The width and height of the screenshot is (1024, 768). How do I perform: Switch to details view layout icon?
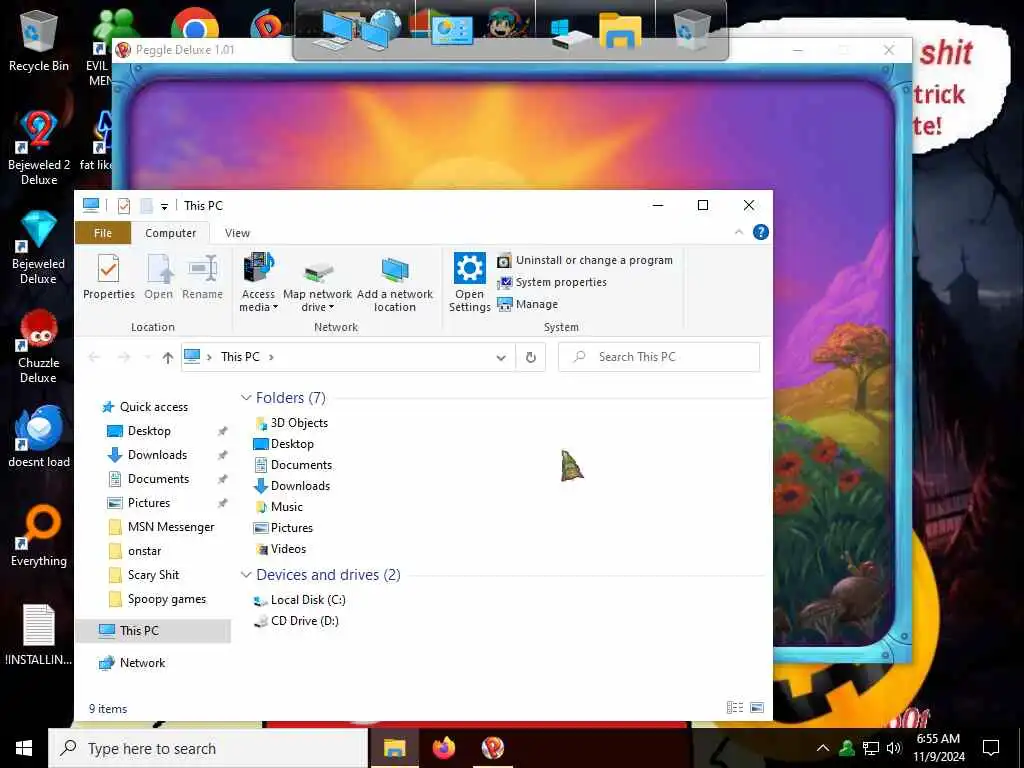735,707
